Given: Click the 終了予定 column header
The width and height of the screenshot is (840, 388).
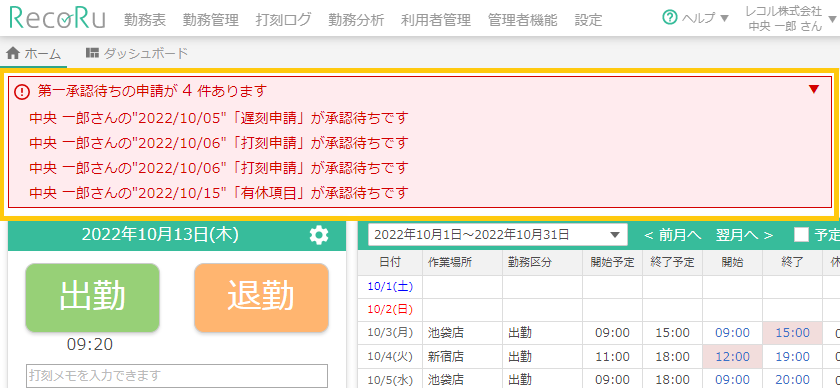Looking at the screenshot, I should point(672,263).
